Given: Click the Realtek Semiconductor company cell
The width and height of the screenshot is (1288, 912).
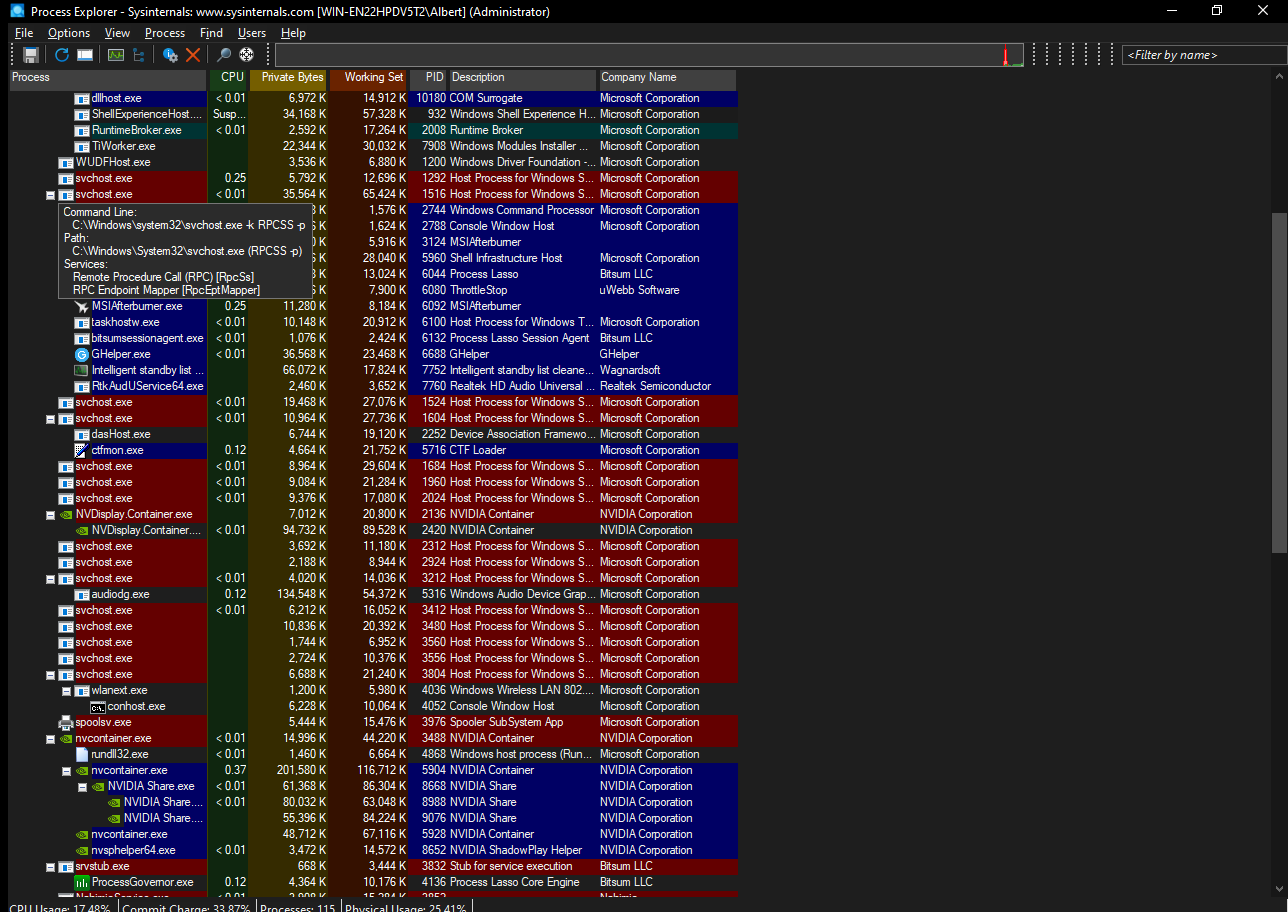Looking at the screenshot, I should (655, 386).
